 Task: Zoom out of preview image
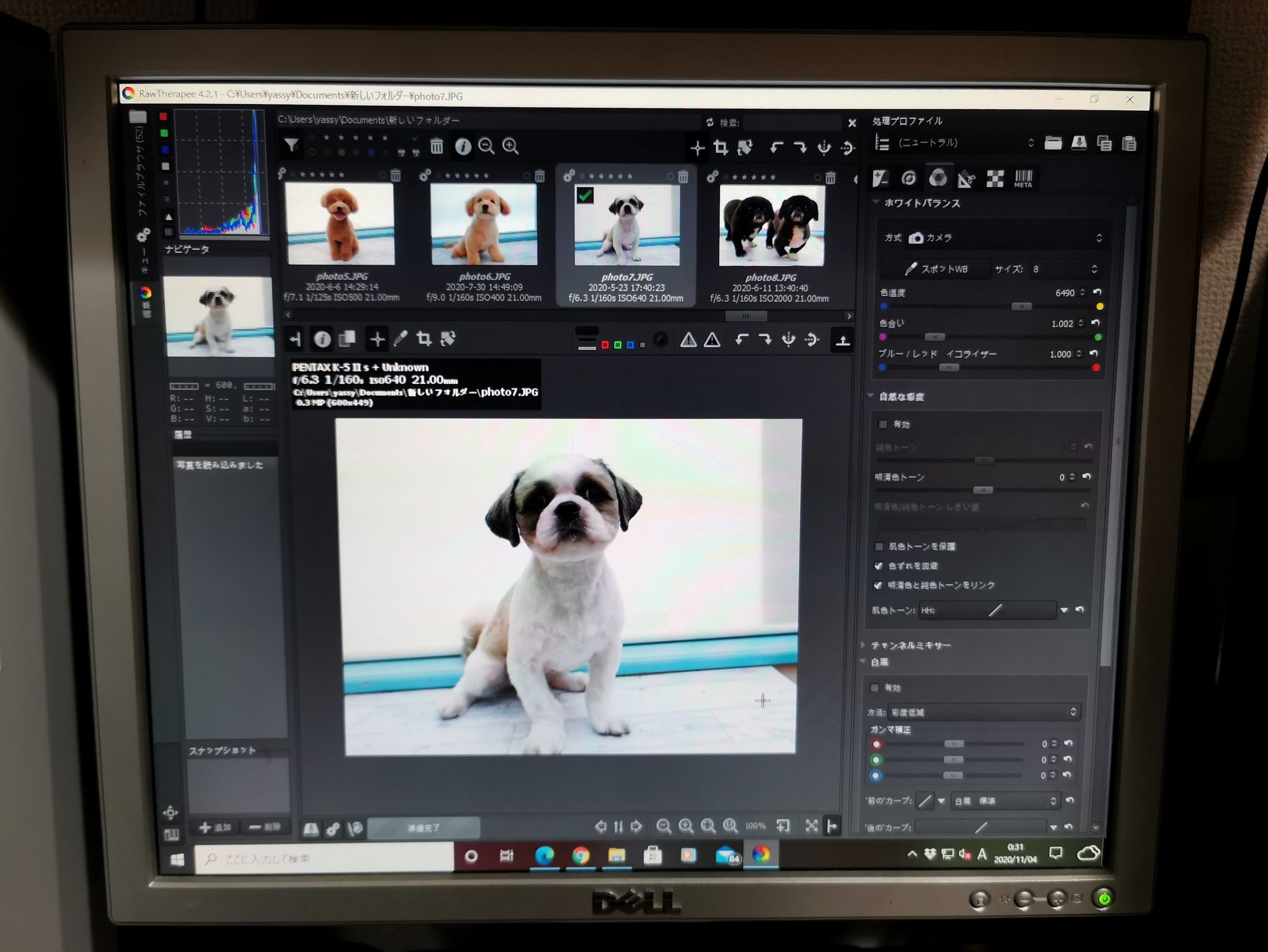click(663, 826)
